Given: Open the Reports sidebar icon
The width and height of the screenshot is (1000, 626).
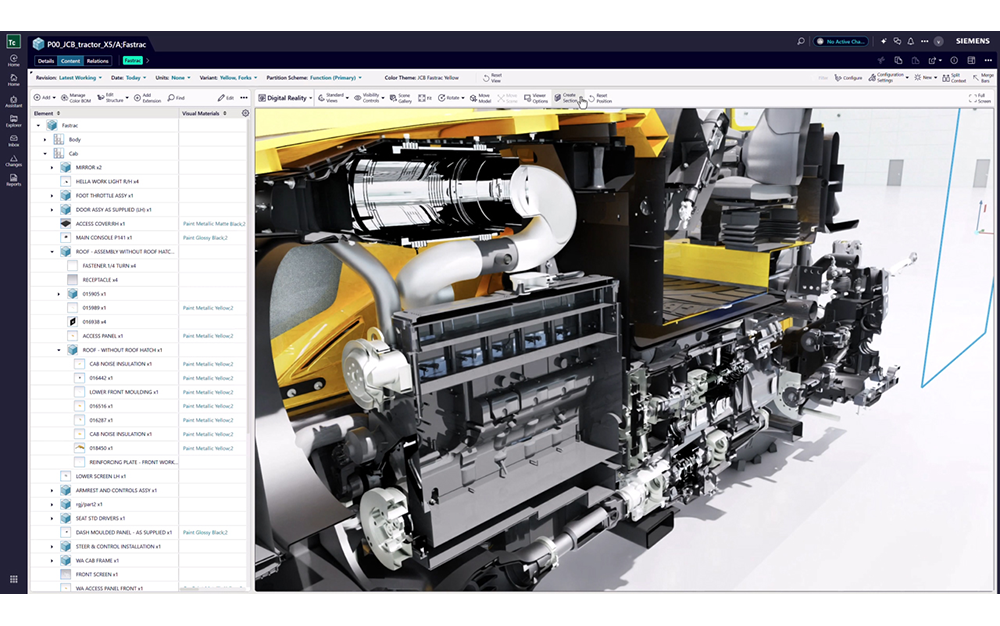Looking at the screenshot, I should click(13, 180).
